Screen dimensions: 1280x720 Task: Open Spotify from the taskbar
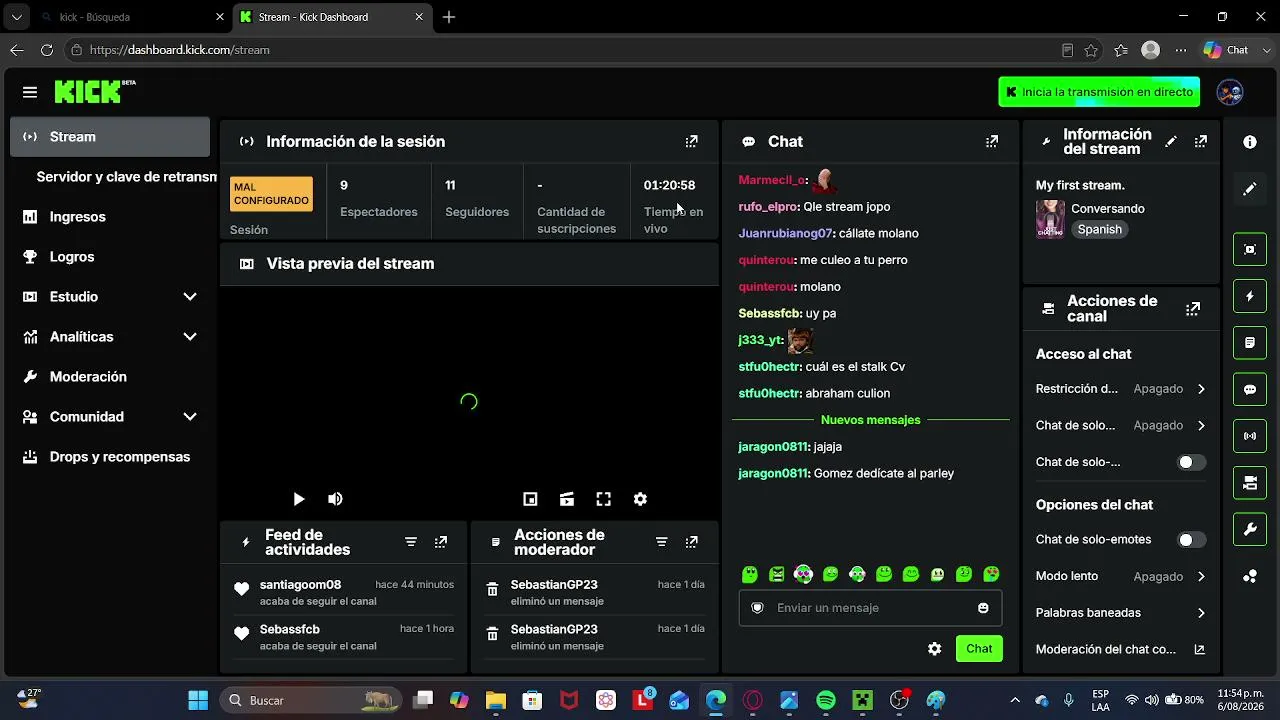[826, 700]
